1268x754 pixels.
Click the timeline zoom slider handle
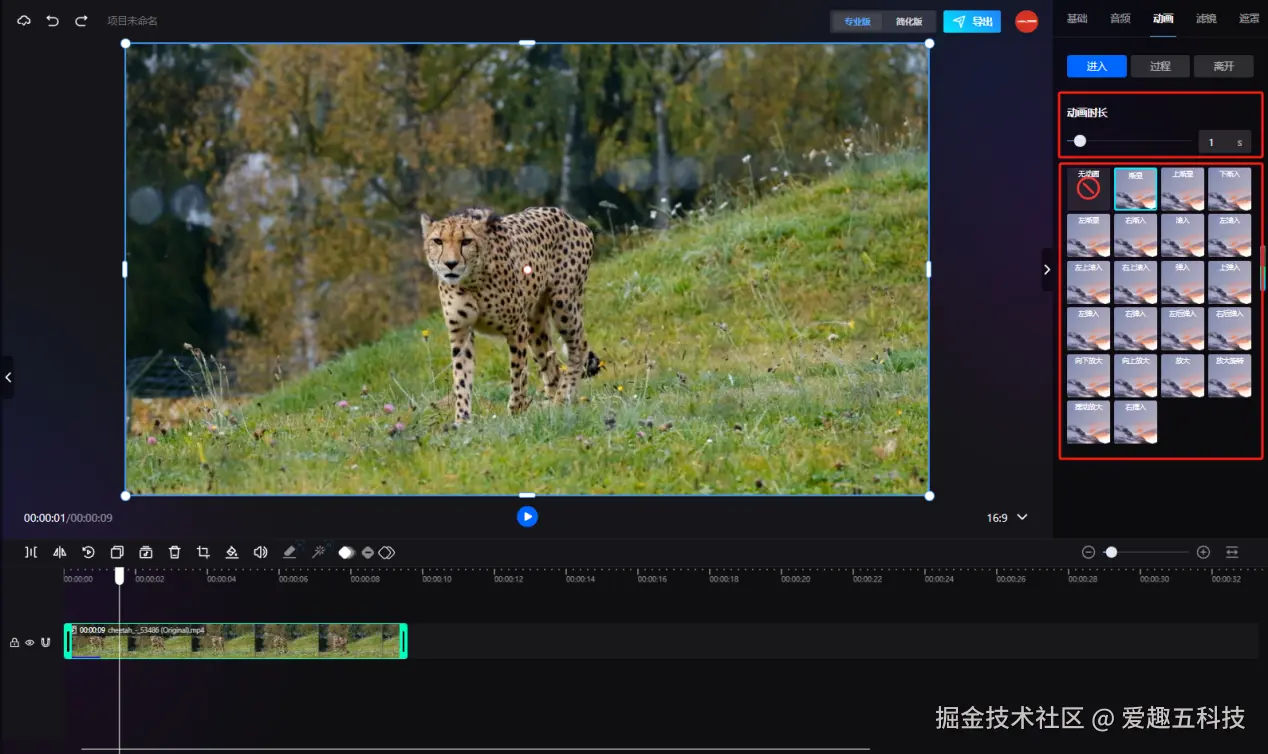click(x=1111, y=552)
